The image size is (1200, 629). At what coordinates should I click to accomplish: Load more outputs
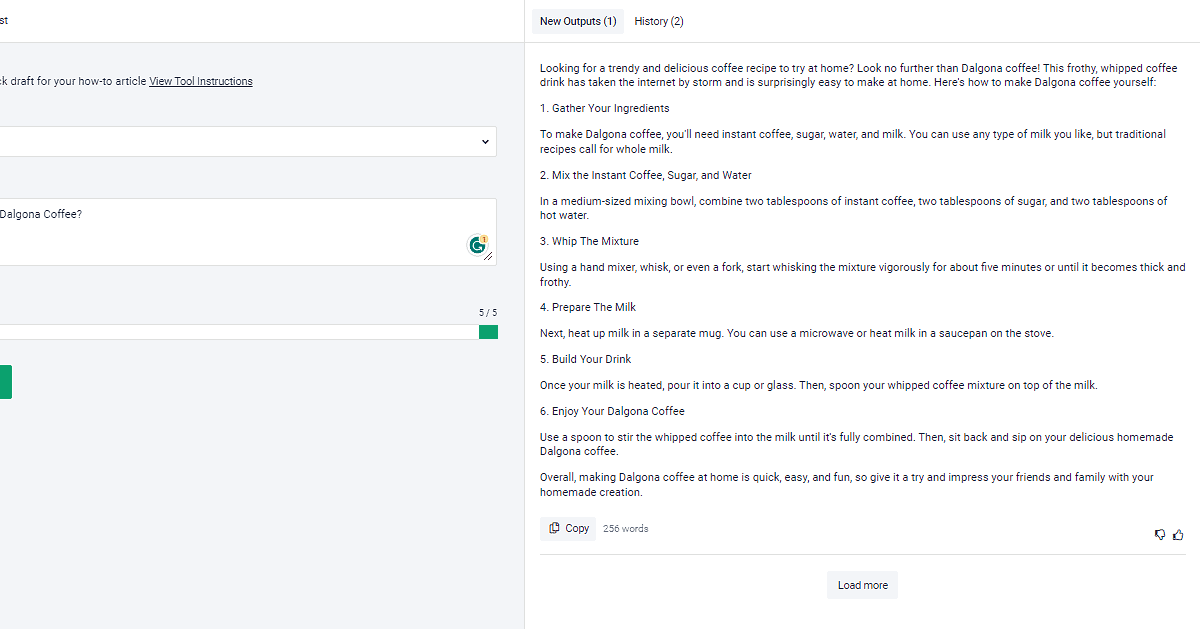point(862,585)
